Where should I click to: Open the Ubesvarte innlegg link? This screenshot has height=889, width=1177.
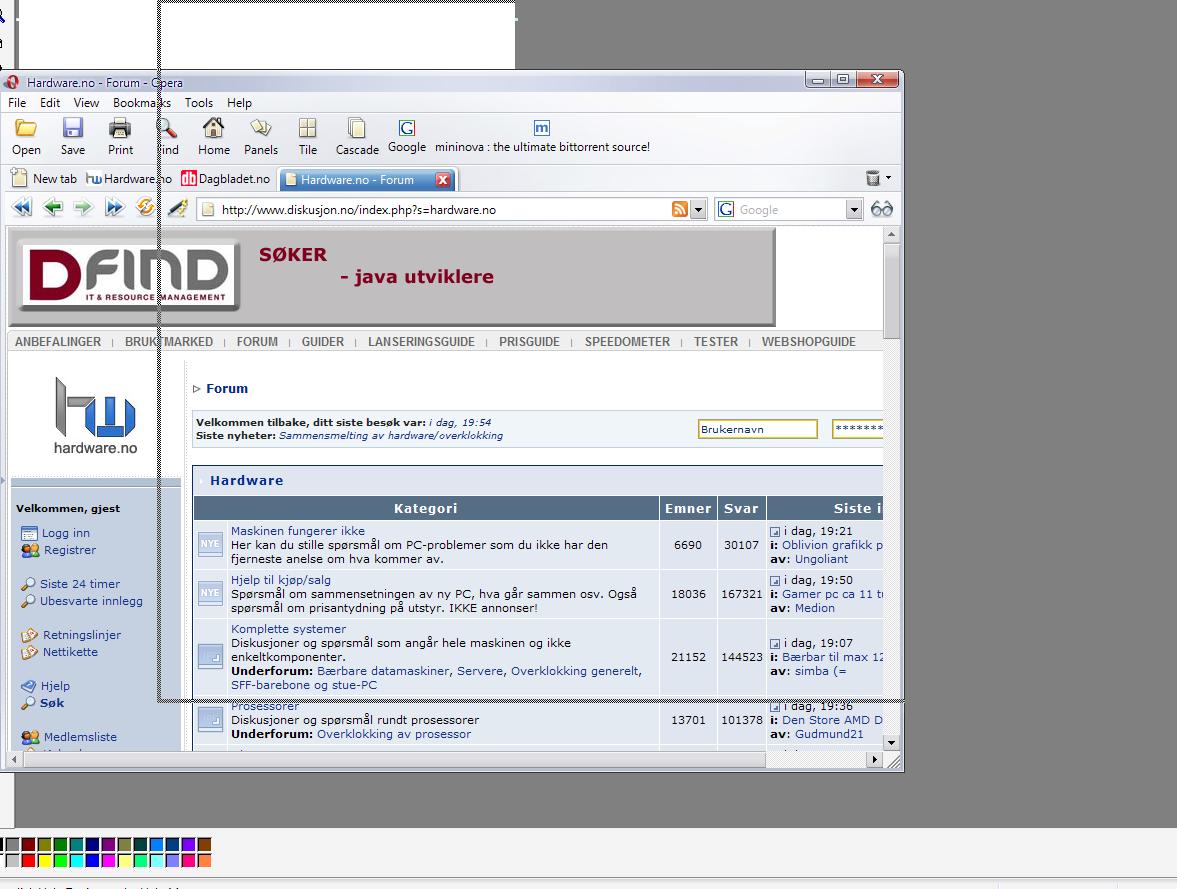[x=91, y=601]
